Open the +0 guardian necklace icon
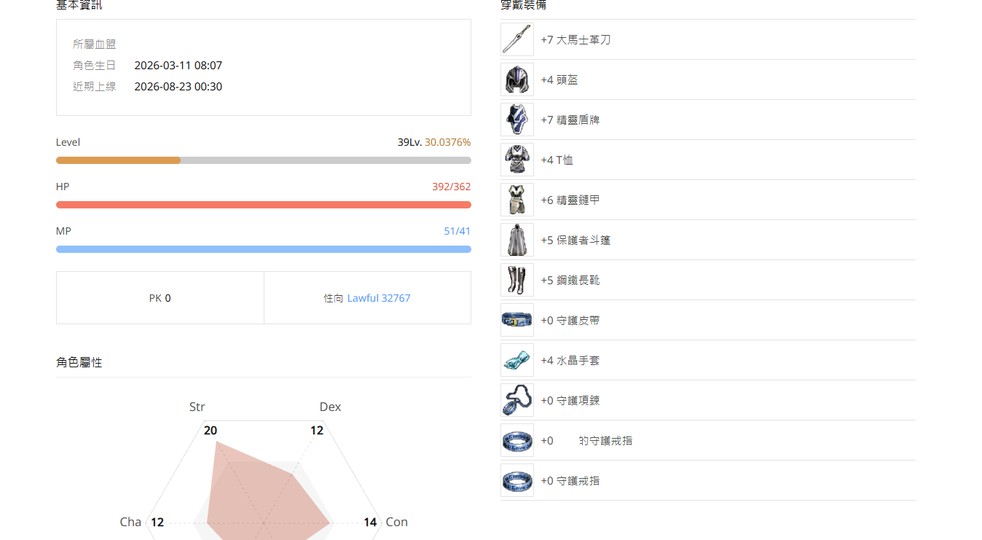This screenshot has width=982, height=540. 517,400
